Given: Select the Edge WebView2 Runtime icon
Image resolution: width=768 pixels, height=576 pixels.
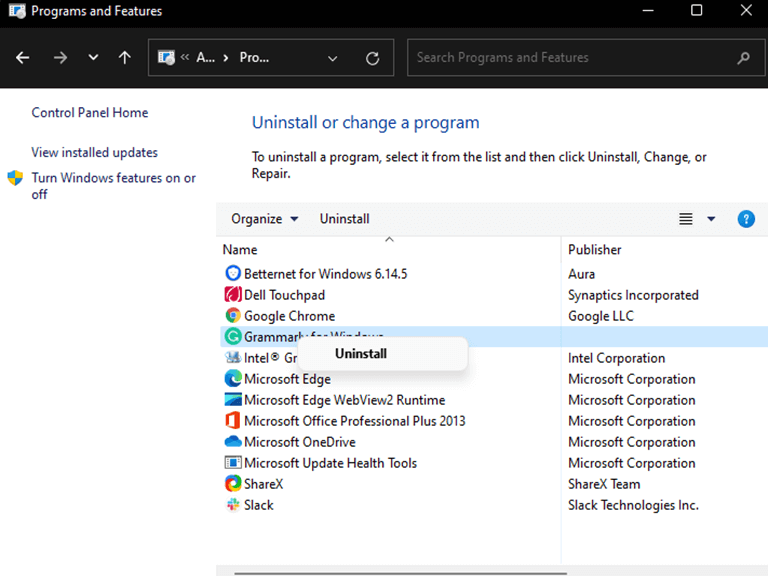Looking at the screenshot, I should (x=233, y=400).
